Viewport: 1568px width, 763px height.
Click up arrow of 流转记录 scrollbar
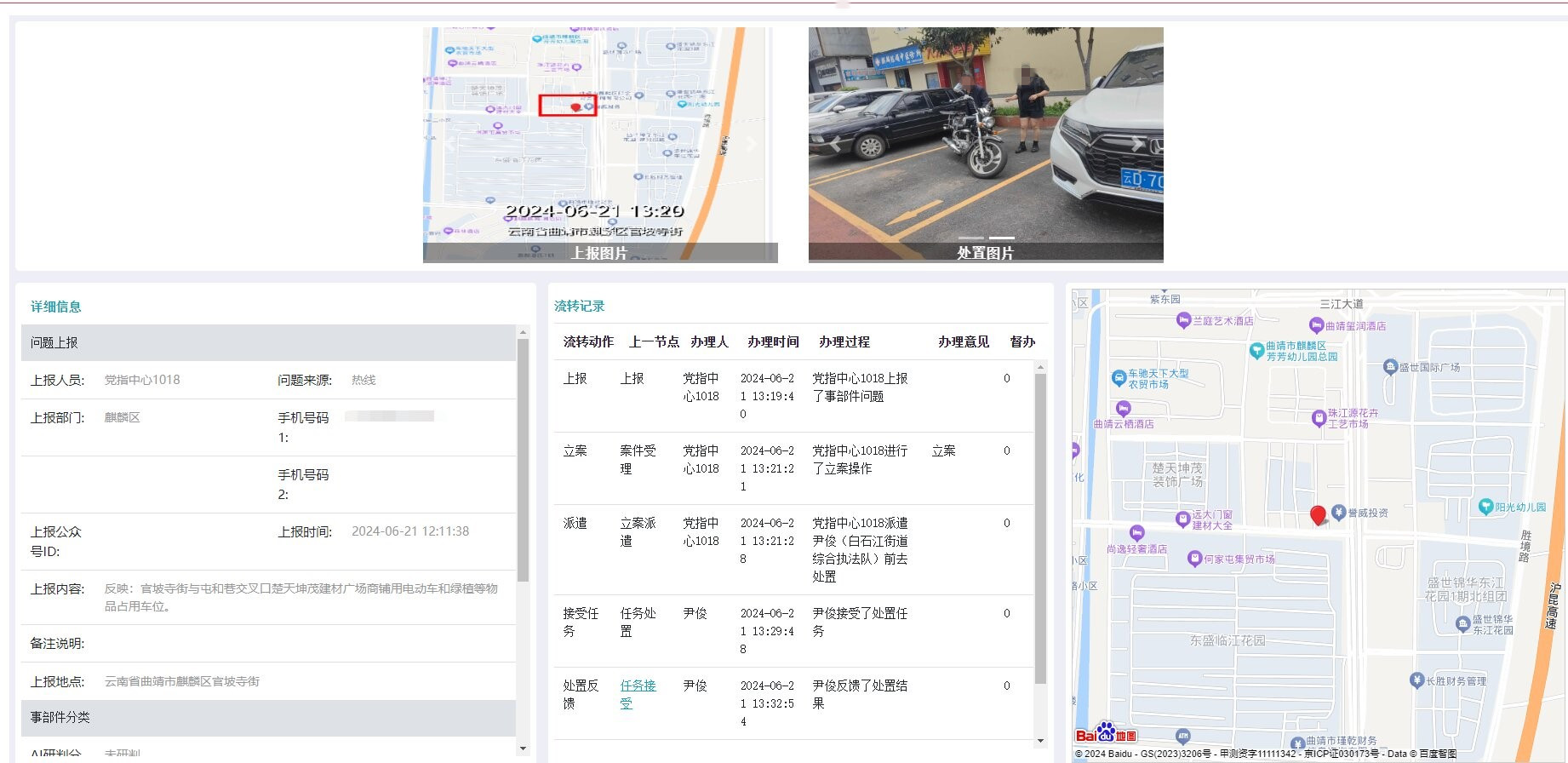click(1040, 366)
